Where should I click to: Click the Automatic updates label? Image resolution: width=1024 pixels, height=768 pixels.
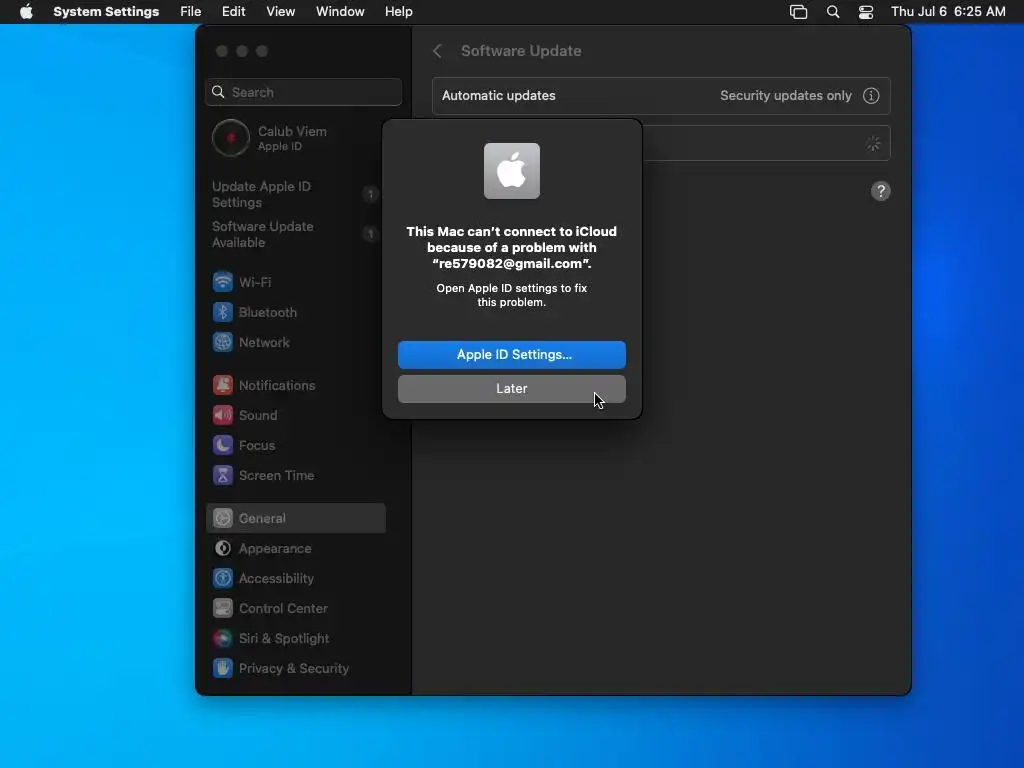point(498,95)
